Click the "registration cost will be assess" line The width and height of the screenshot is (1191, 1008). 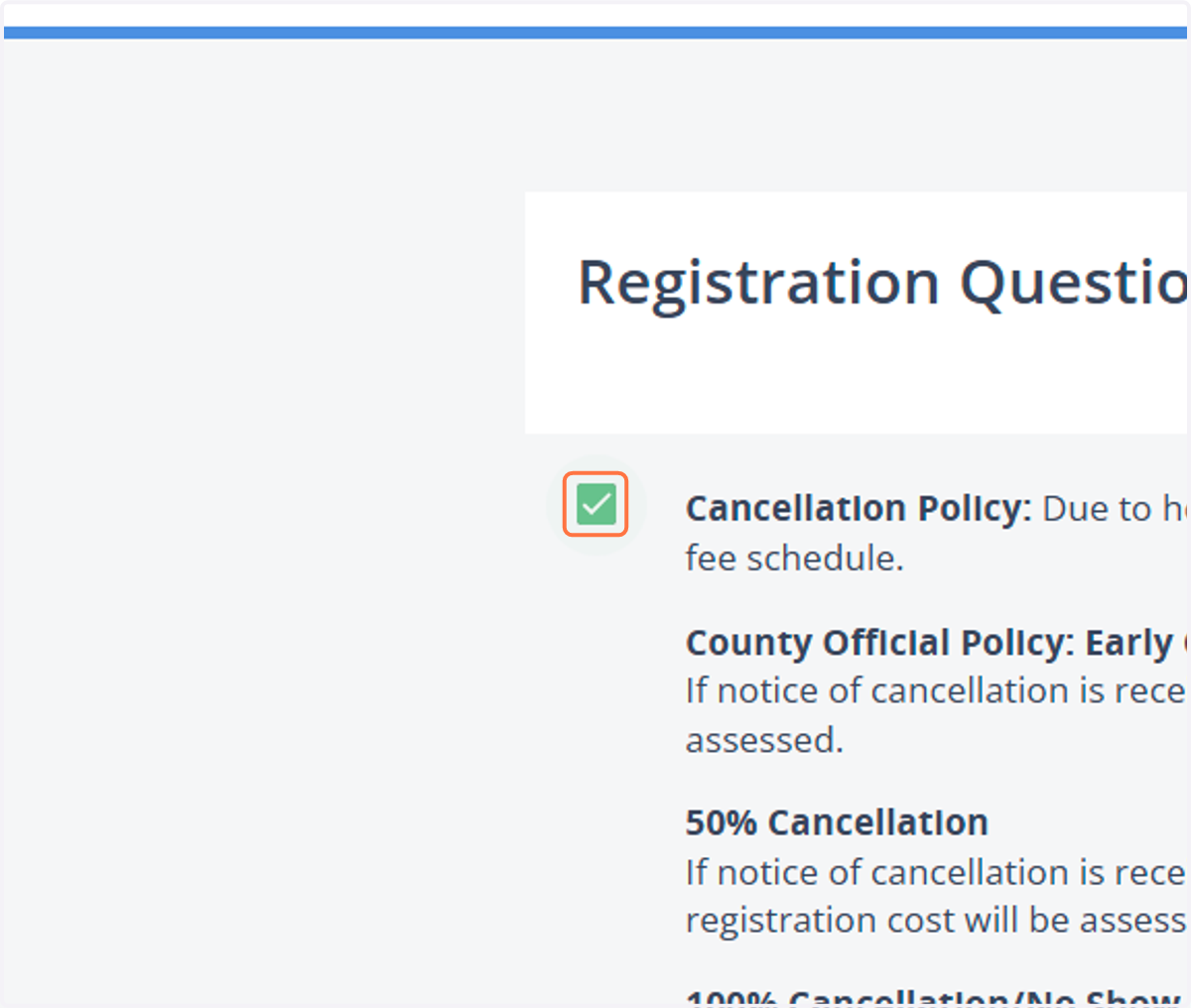(x=935, y=920)
